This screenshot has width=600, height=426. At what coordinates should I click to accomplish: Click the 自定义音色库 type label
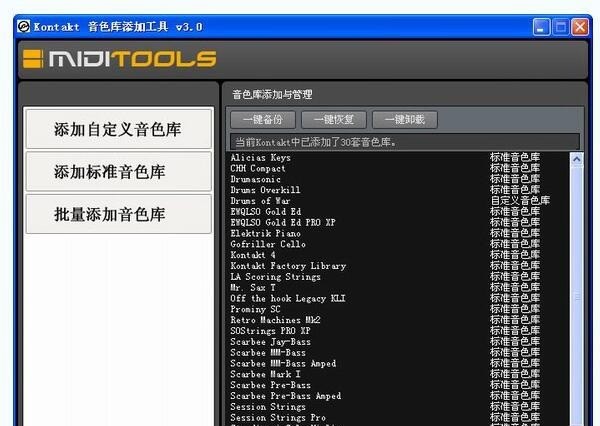(520, 201)
